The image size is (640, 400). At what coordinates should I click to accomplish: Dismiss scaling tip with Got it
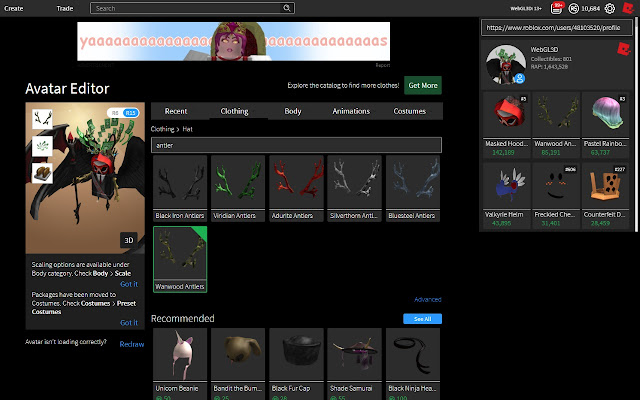pos(129,284)
